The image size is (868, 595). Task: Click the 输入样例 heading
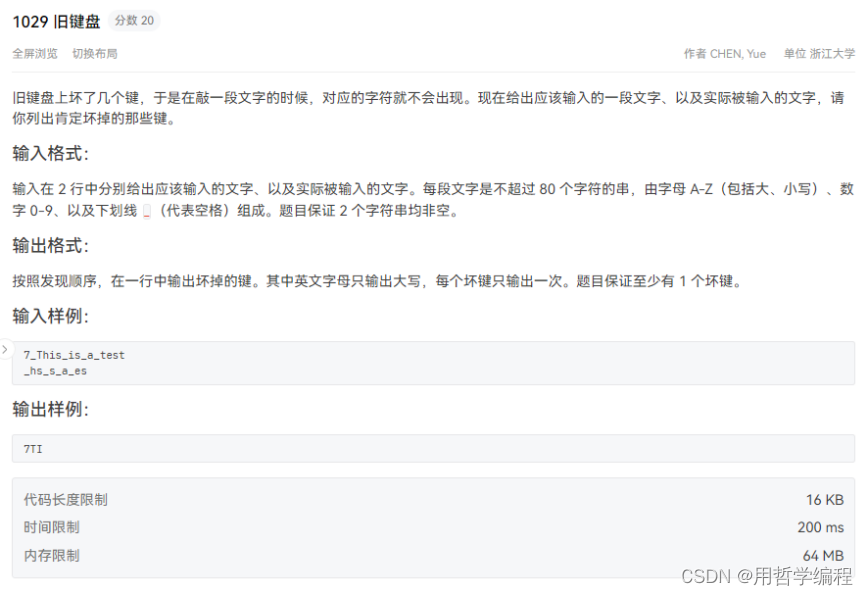tap(50, 316)
